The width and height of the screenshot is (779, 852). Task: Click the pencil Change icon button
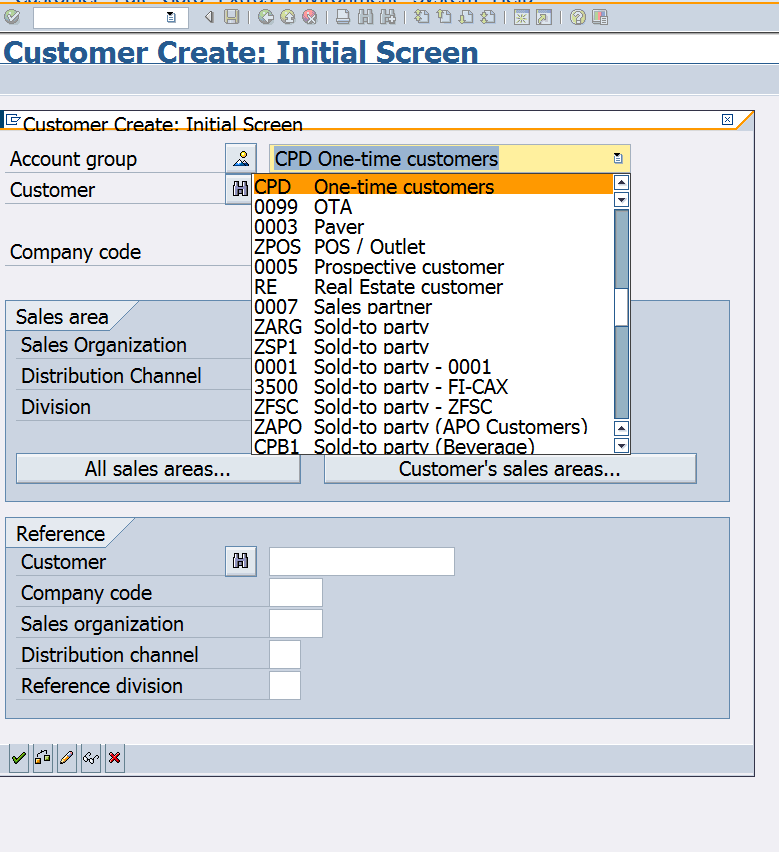67,758
